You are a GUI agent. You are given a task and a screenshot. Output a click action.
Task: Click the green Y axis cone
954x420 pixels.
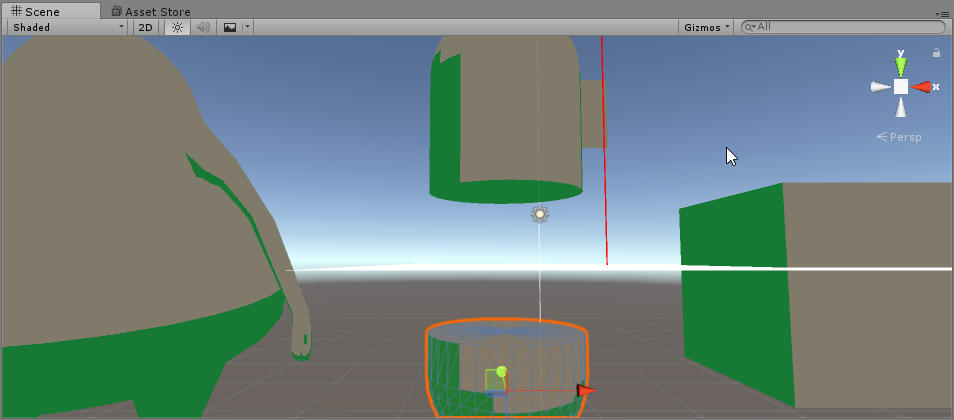click(x=901, y=66)
